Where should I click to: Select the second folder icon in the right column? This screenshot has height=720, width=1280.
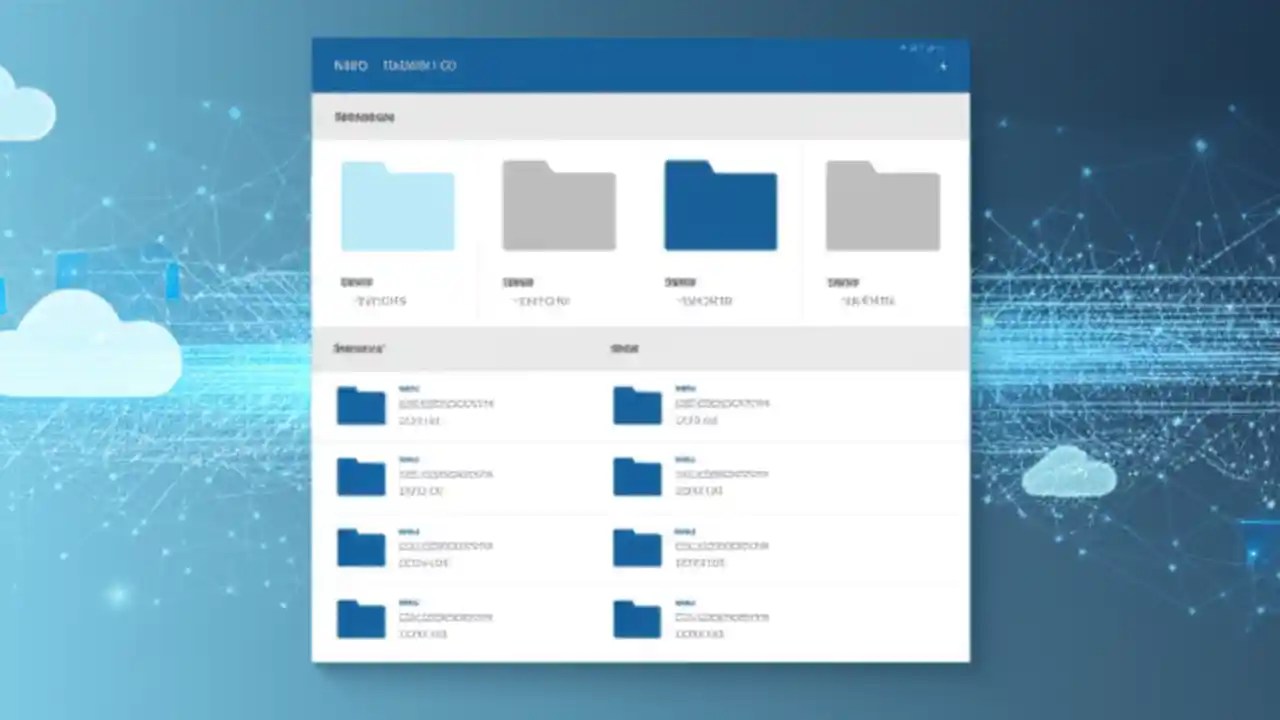(636, 477)
